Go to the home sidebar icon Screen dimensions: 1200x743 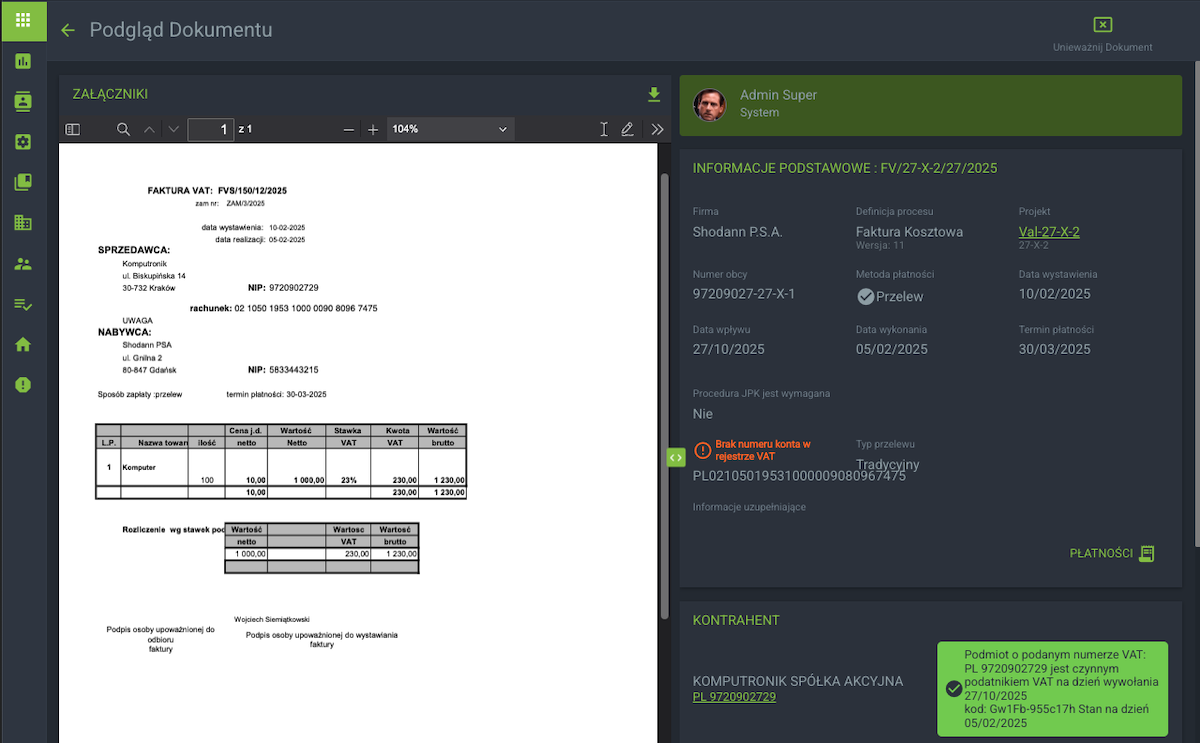click(x=23, y=345)
